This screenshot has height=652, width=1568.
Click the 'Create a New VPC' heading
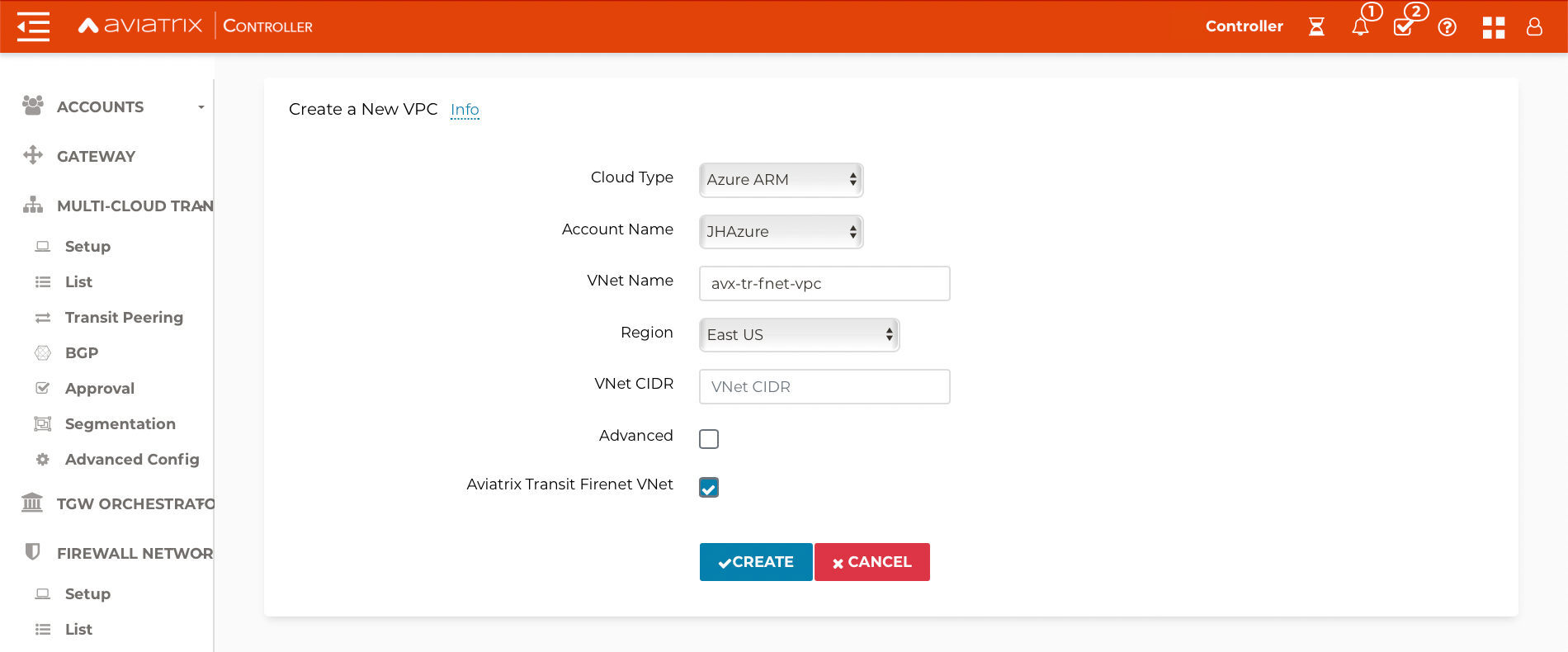click(x=363, y=109)
